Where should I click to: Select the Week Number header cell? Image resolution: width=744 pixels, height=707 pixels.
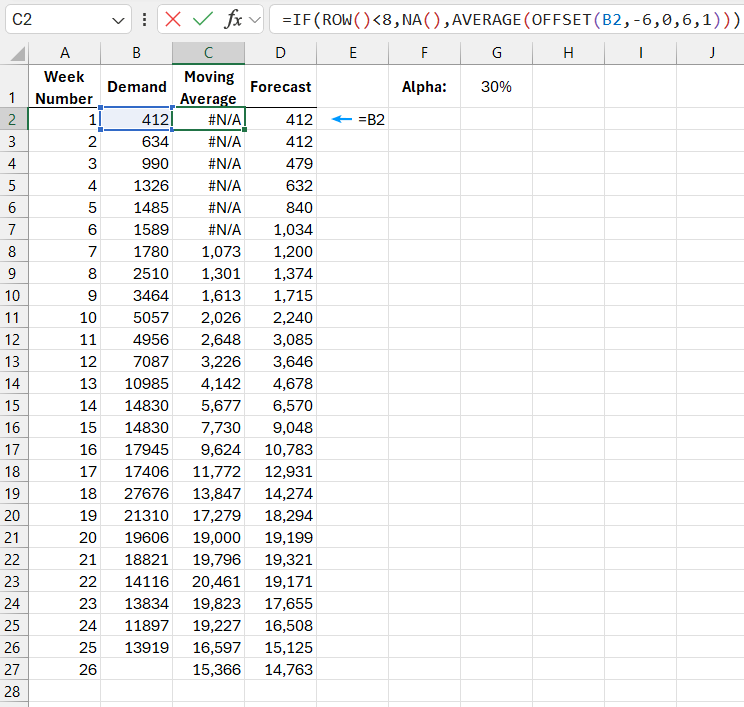(x=65, y=87)
